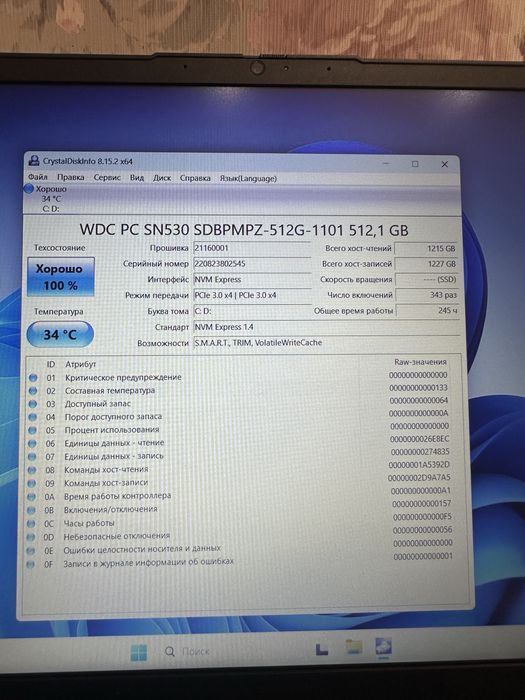Open File Explorer from the taskbar
The image size is (525, 700).
click(x=354, y=647)
